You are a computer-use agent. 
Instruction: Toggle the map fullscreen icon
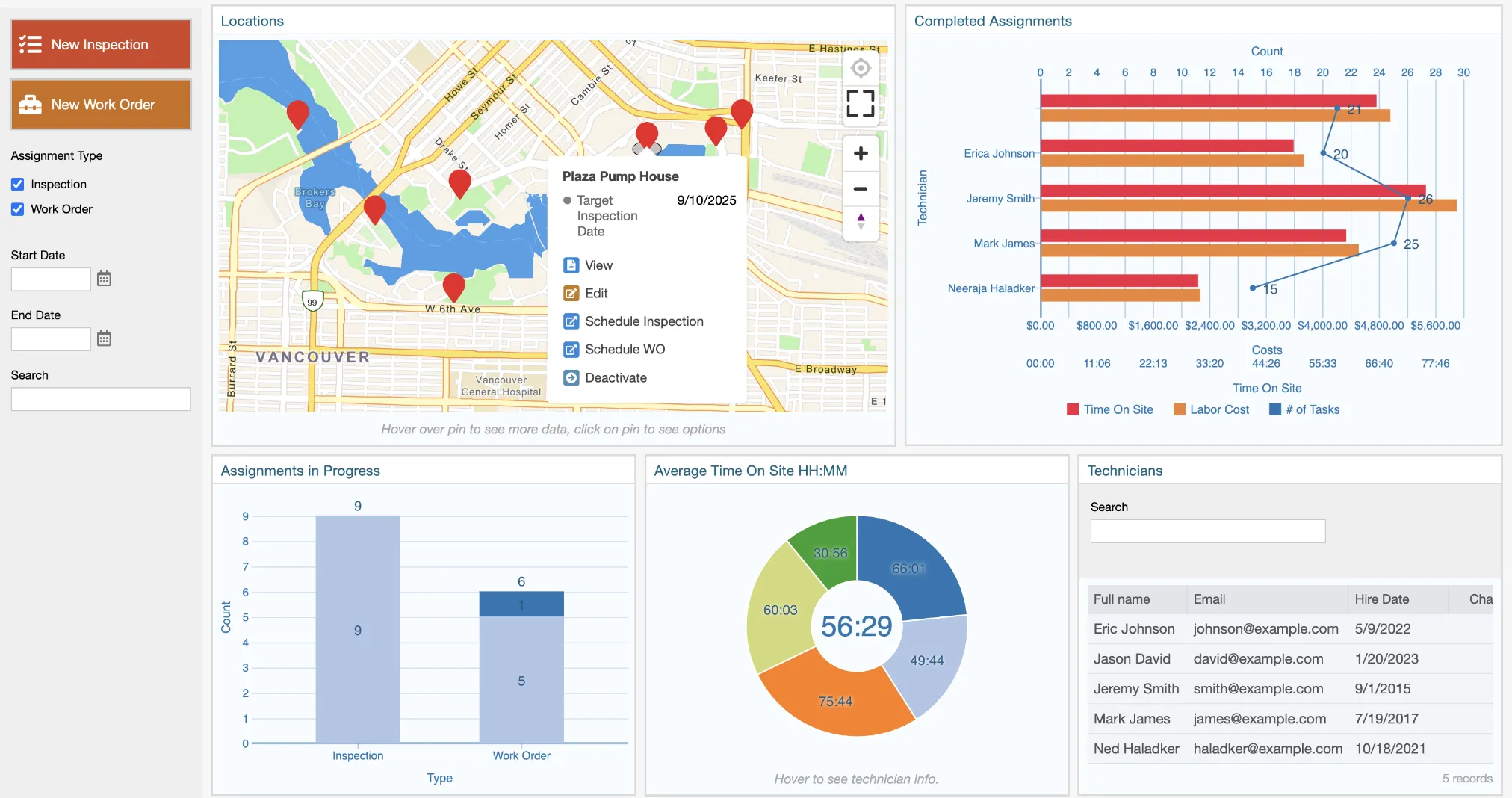point(861,104)
